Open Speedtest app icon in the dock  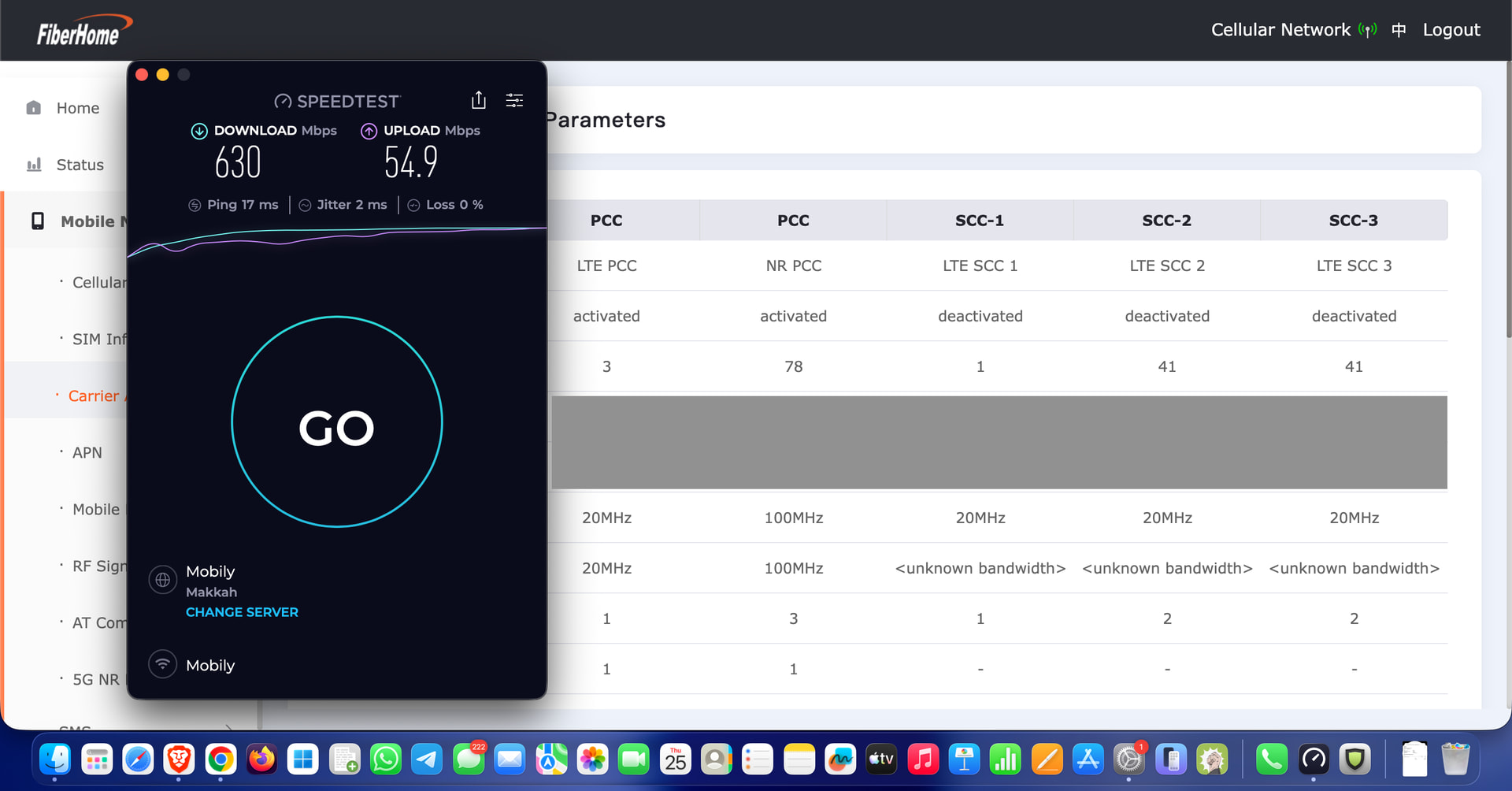[x=1313, y=759]
